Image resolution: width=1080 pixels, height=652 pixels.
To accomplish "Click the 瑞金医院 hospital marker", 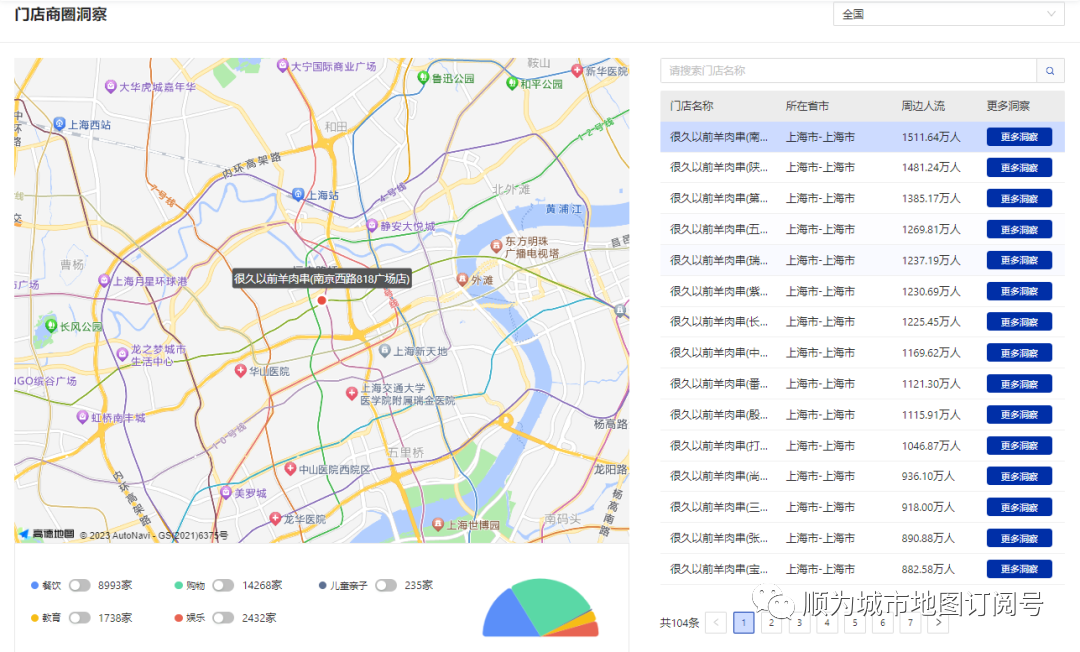I will 352,393.
